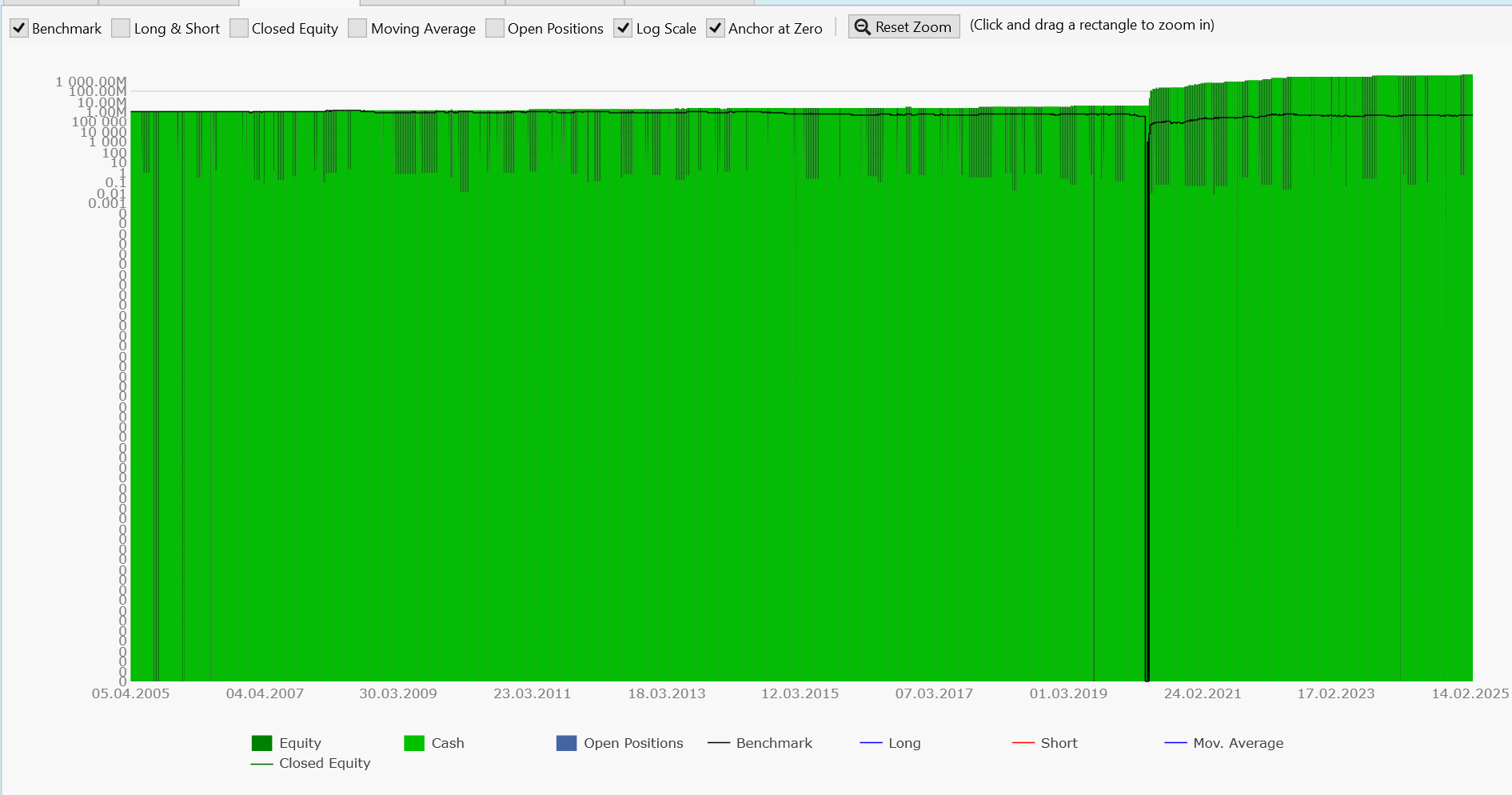This screenshot has height=795, width=1512.
Task: Disable the Log Scale checkbox
Action: (623, 29)
